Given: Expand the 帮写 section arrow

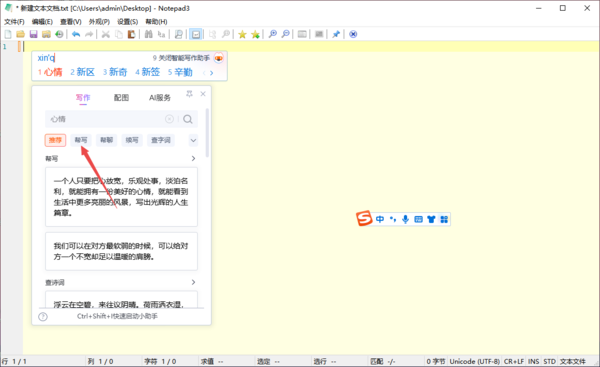Looking at the screenshot, I should tap(193, 158).
